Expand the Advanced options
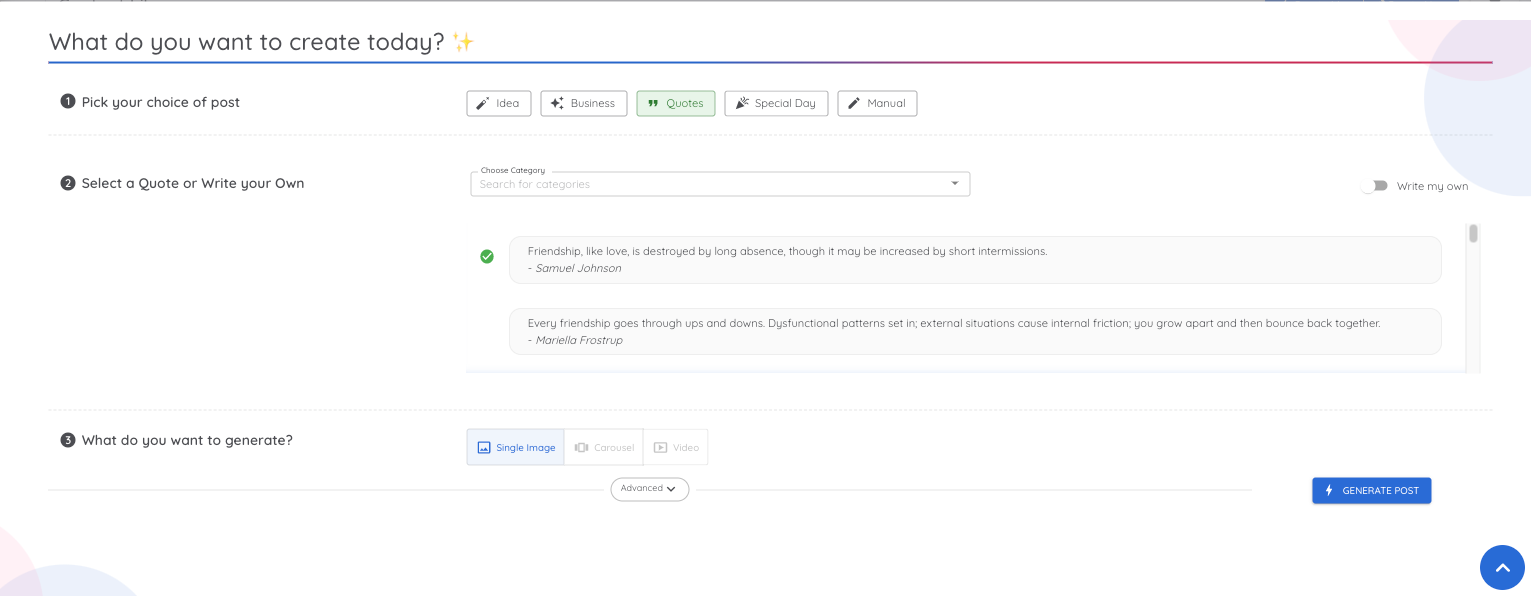Screen dimensions: 1531x596 (650, 489)
